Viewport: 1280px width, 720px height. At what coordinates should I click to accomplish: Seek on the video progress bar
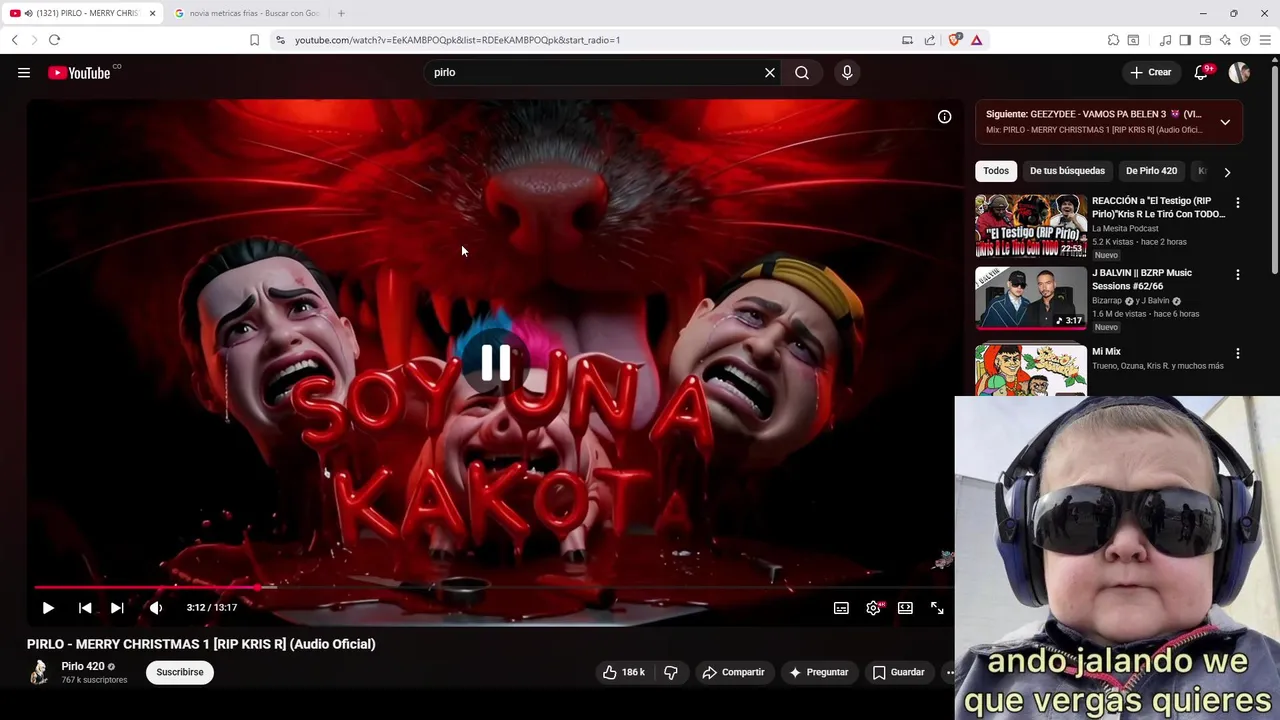(495, 587)
